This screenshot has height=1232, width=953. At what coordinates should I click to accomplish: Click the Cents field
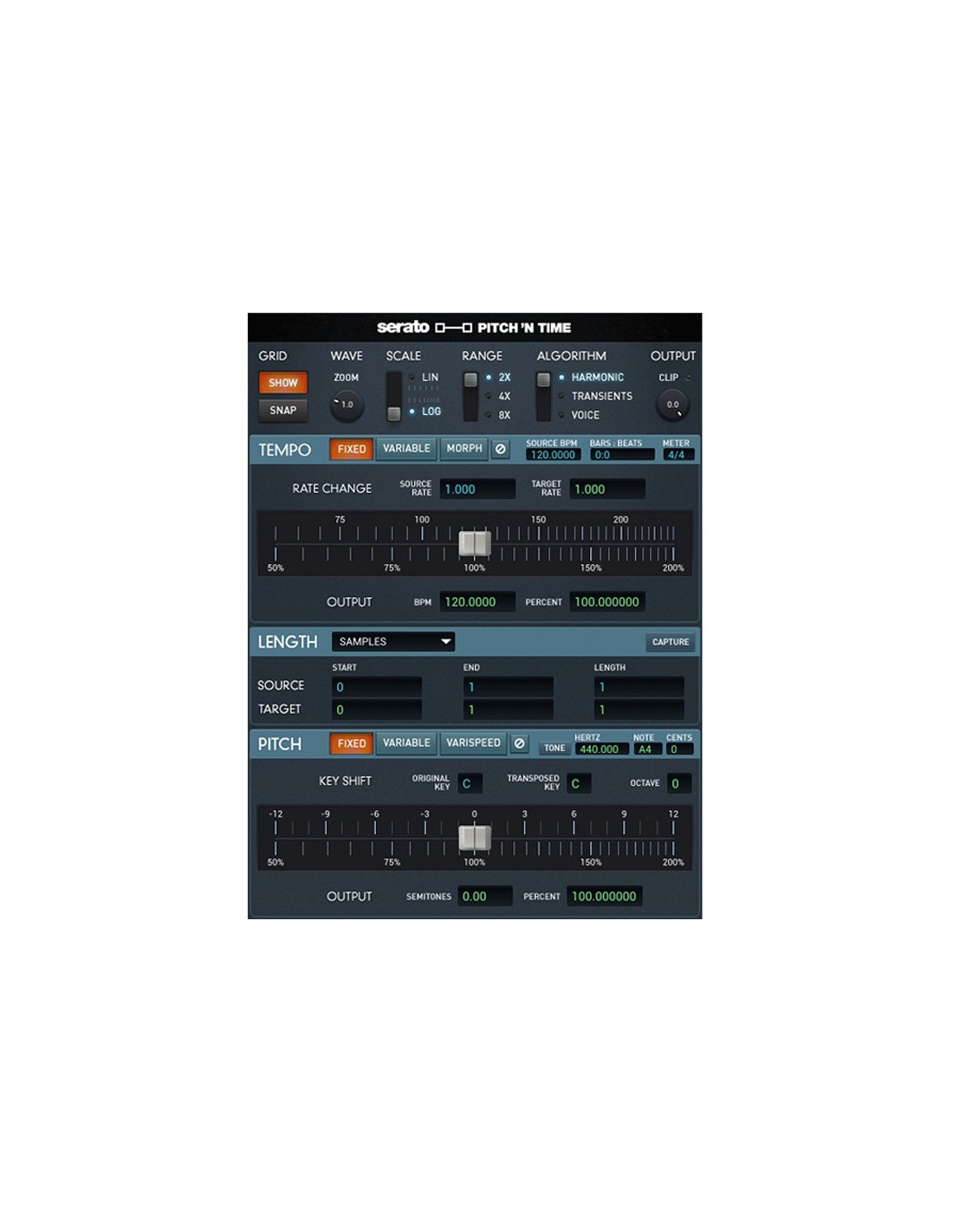pyautogui.click(x=680, y=749)
